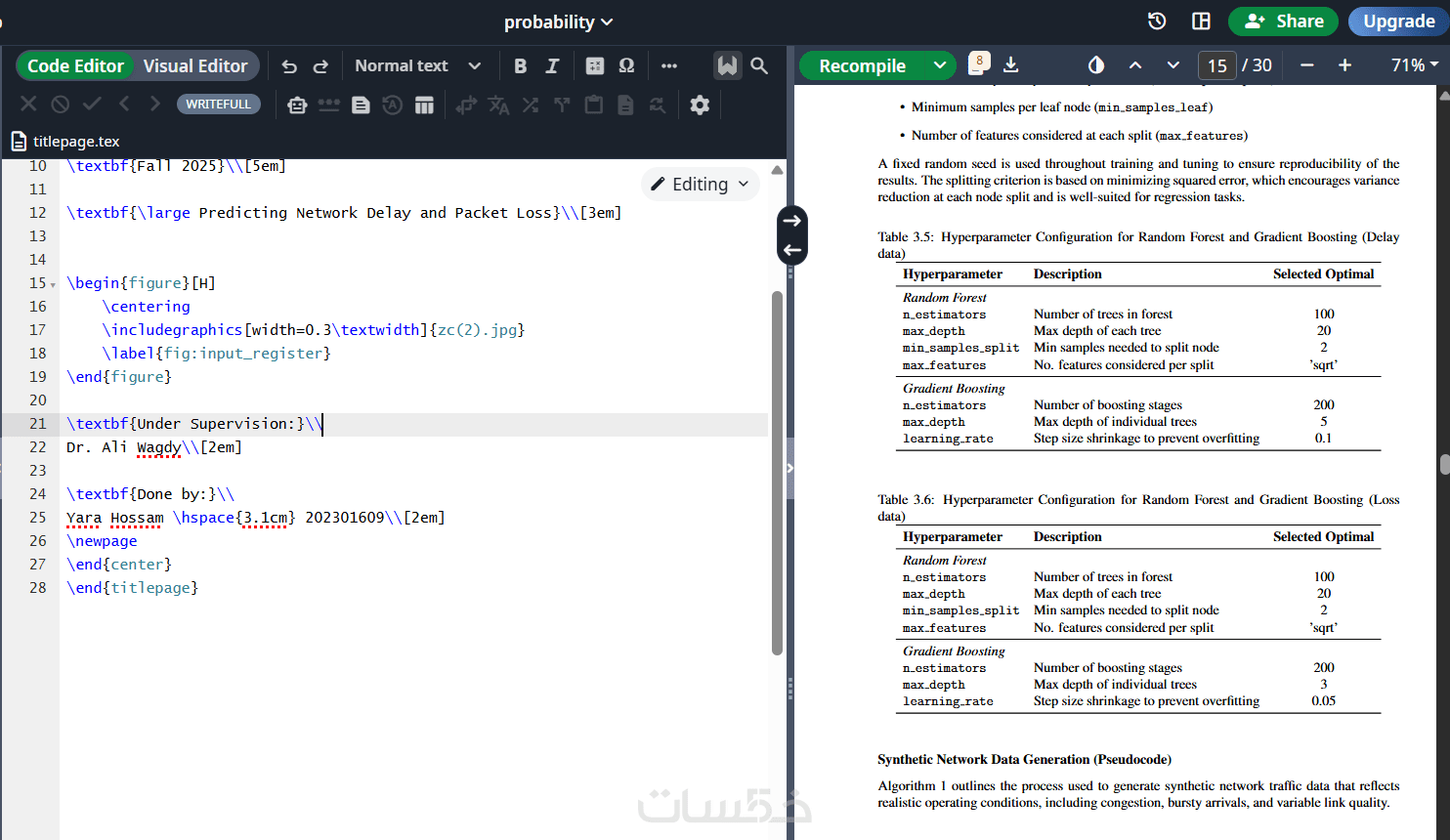
Task: Click the Upgrade button
Action: (x=1399, y=21)
